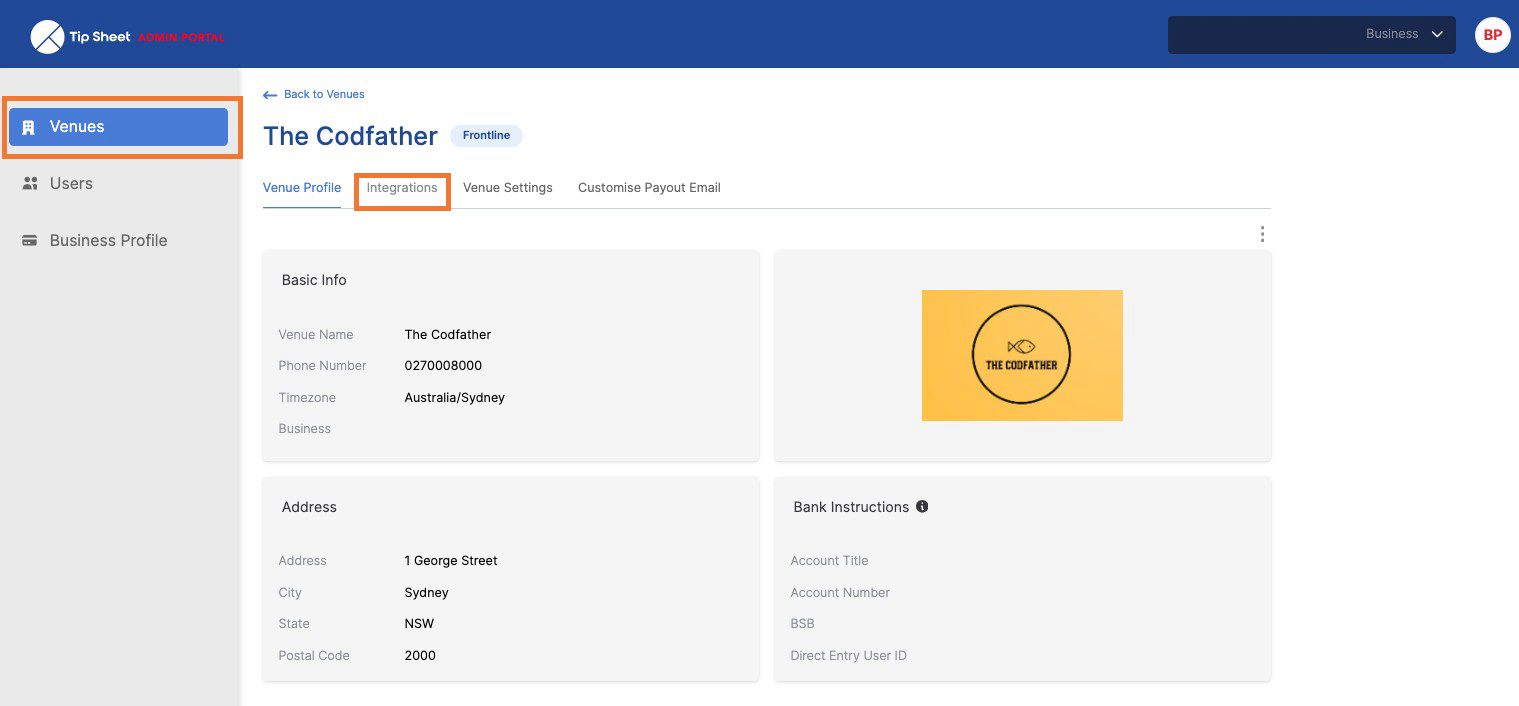
Task: Follow the Back to Venues link
Action: [x=324, y=95]
